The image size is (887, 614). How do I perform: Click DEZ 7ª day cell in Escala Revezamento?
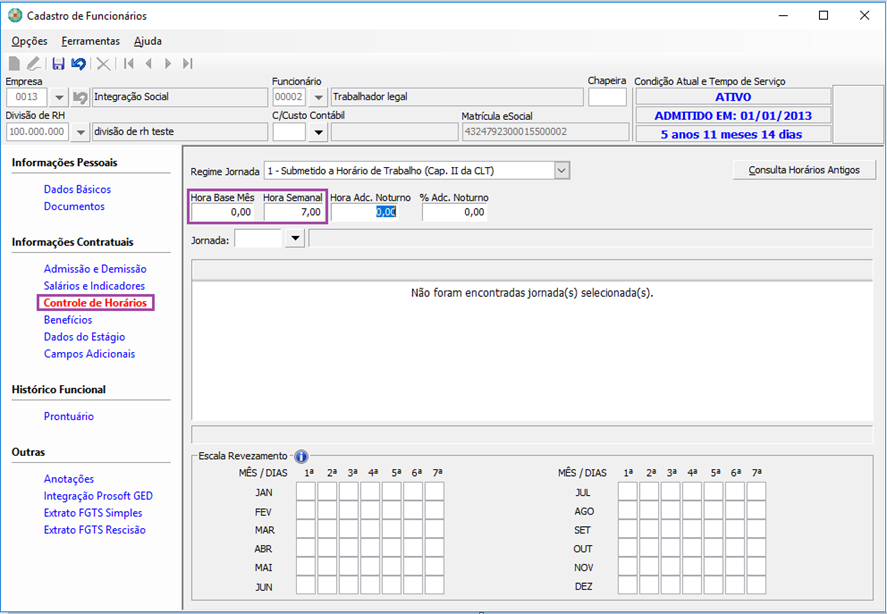(756, 585)
